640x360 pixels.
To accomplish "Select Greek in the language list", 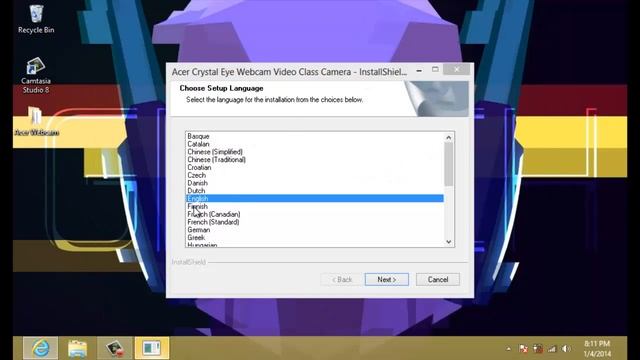I will coord(315,238).
